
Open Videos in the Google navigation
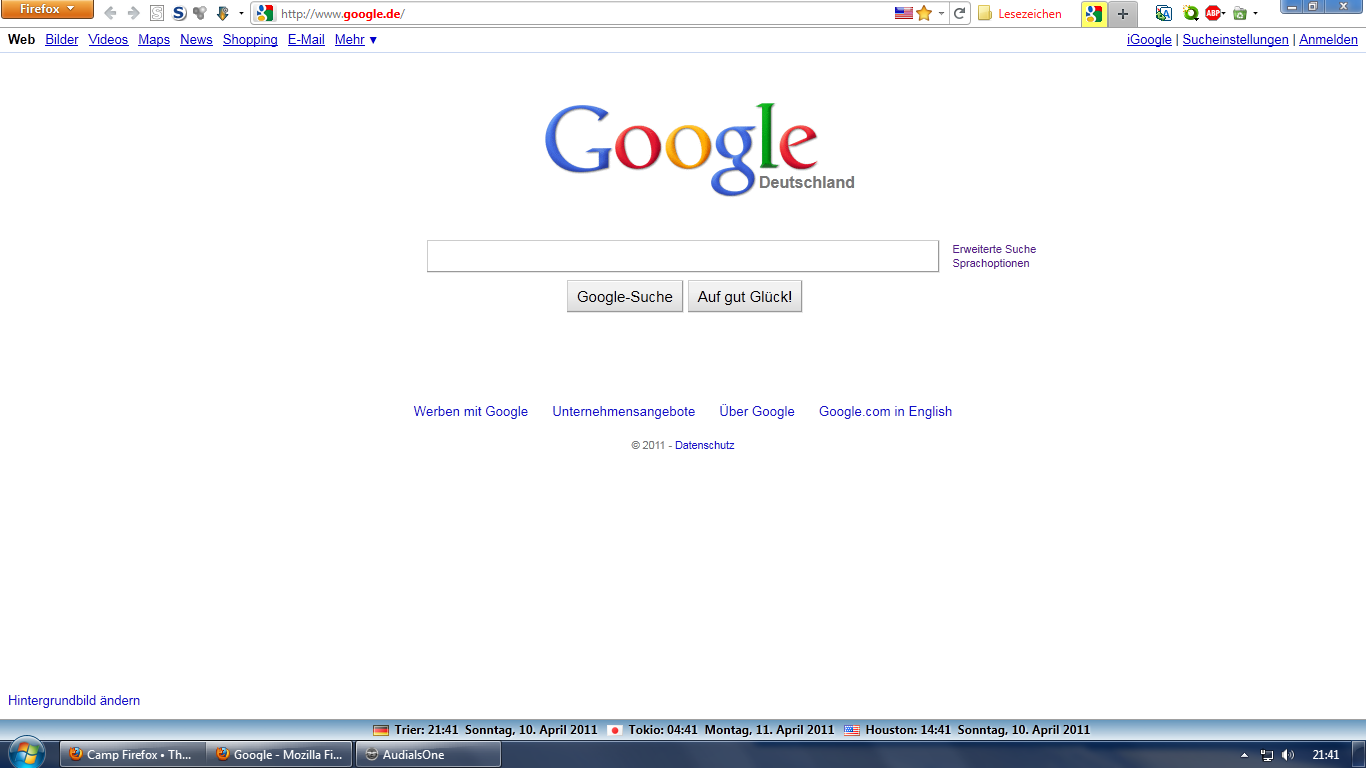[108, 40]
